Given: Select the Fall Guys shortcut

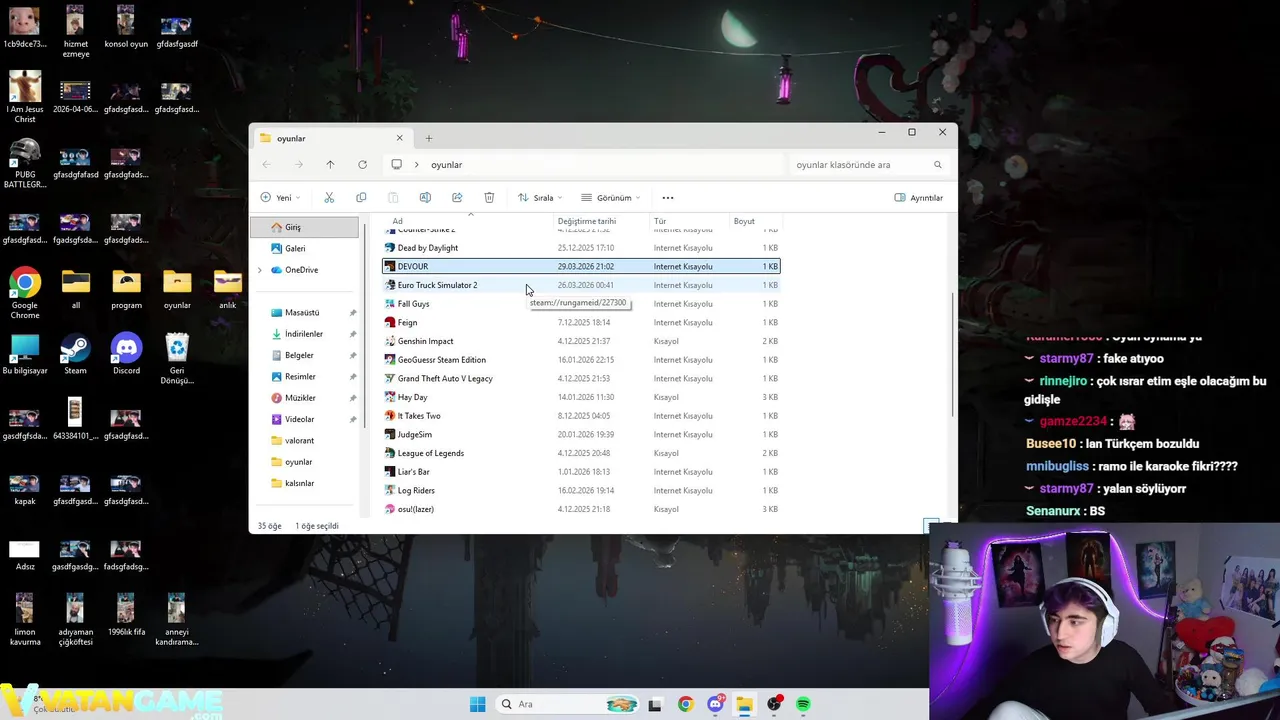Looking at the screenshot, I should pyautogui.click(x=581, y=304).
